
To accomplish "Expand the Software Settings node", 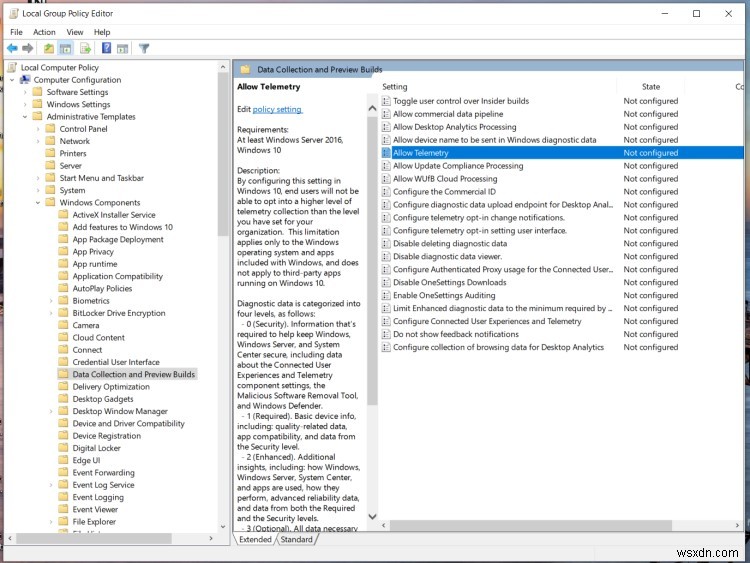I will (25, 92).
